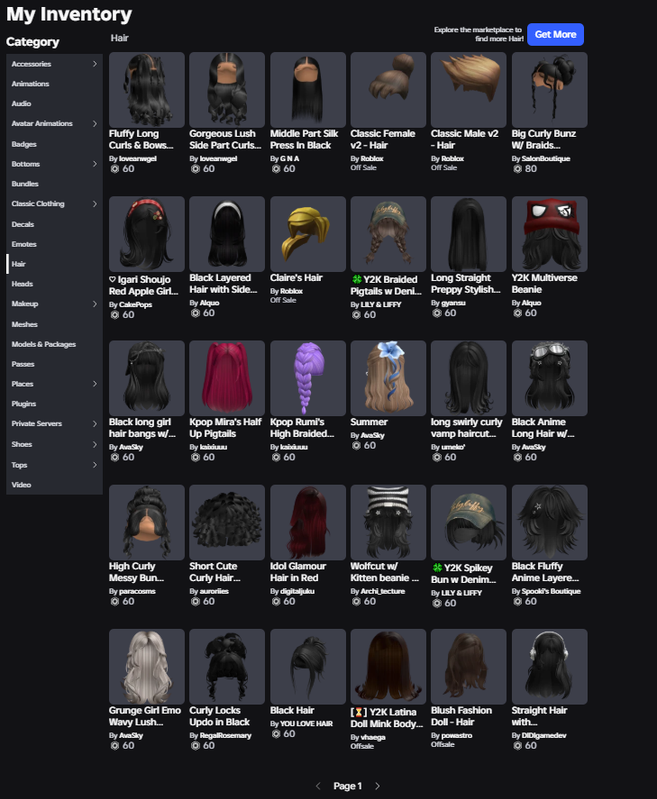657x799 pixels.
Task: Open the Summer hair thumbnail with blue flower
Action: pyautogui.click(x=388, y=378)
